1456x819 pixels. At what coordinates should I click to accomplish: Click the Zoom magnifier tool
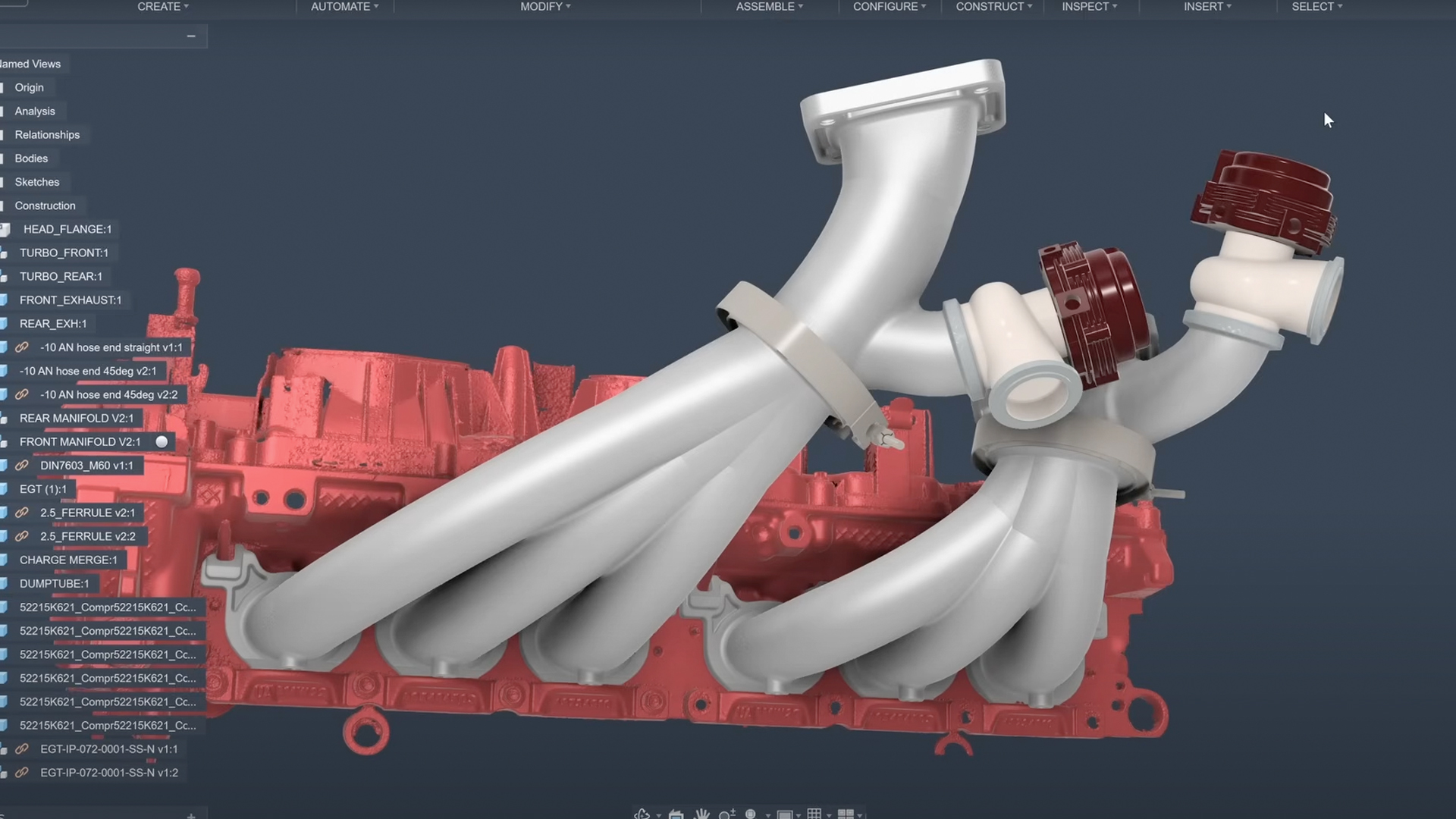726,815
